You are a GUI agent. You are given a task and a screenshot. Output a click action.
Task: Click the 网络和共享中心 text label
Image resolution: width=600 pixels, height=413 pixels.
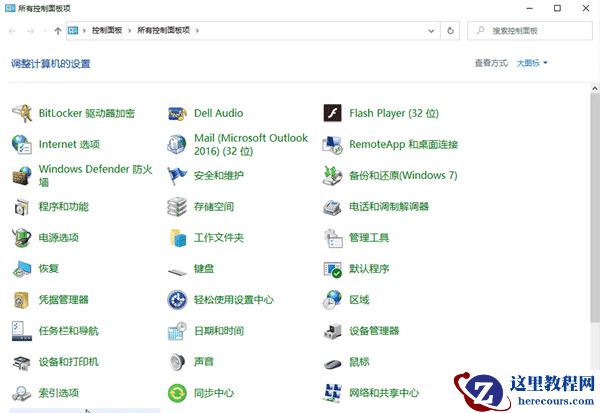pos(384,393)
